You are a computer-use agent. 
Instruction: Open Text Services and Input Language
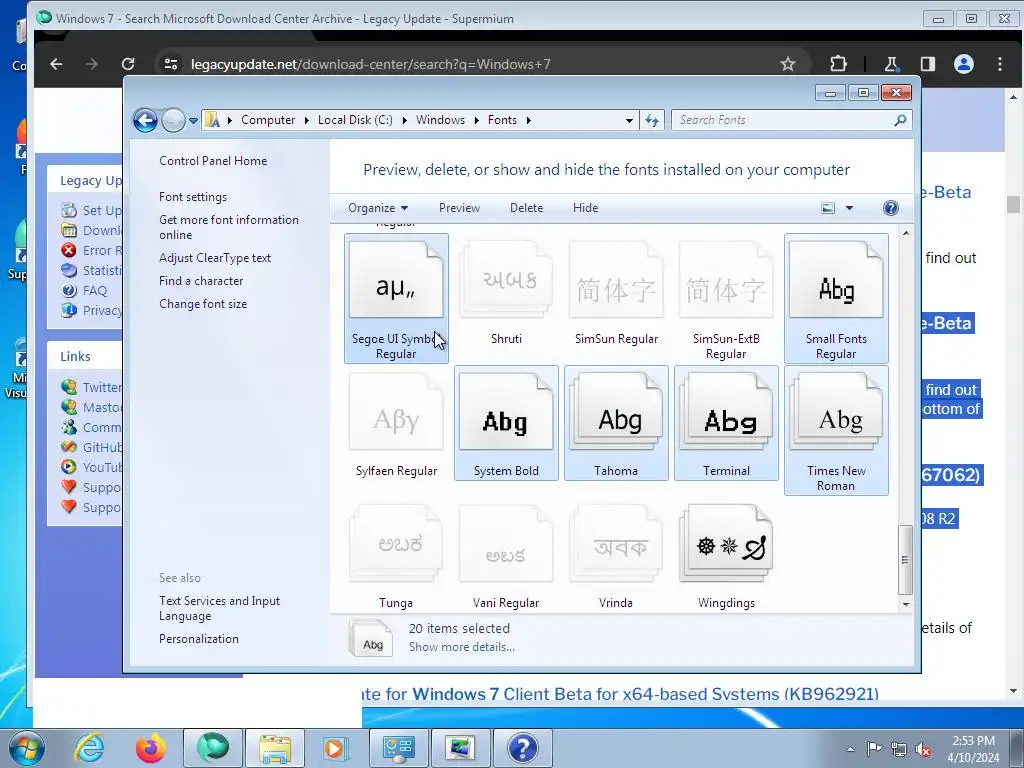click(219, 608)
